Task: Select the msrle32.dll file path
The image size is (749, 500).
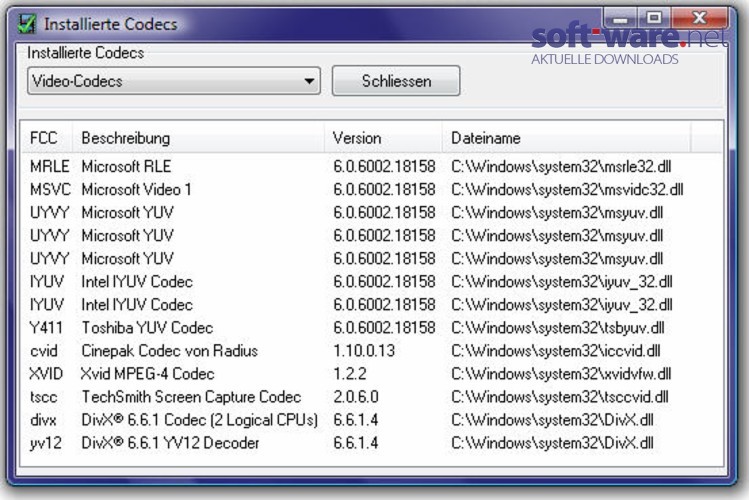Action: (x=561, y=166)
